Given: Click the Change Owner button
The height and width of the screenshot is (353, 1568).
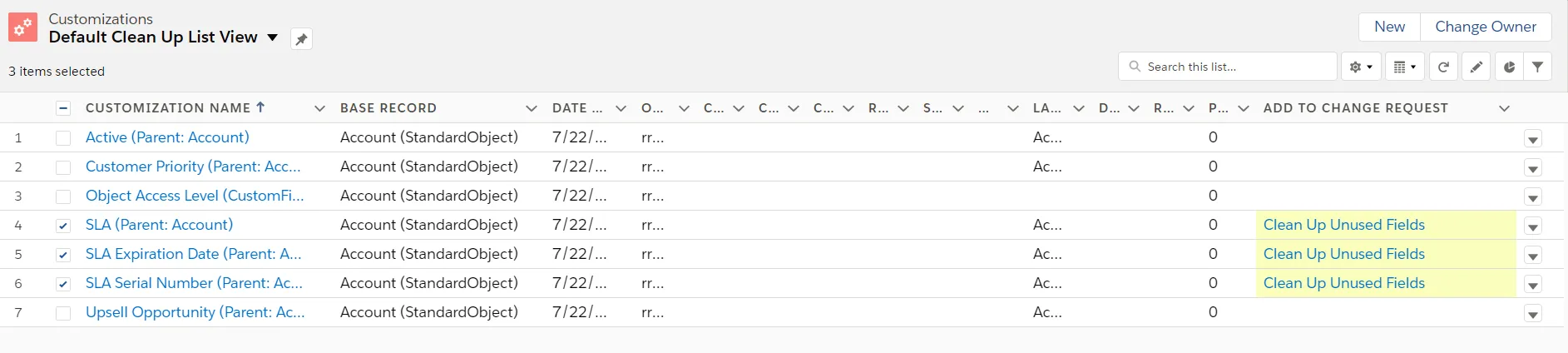Looking at the screenshot, I should click(x=1486, y=27).
